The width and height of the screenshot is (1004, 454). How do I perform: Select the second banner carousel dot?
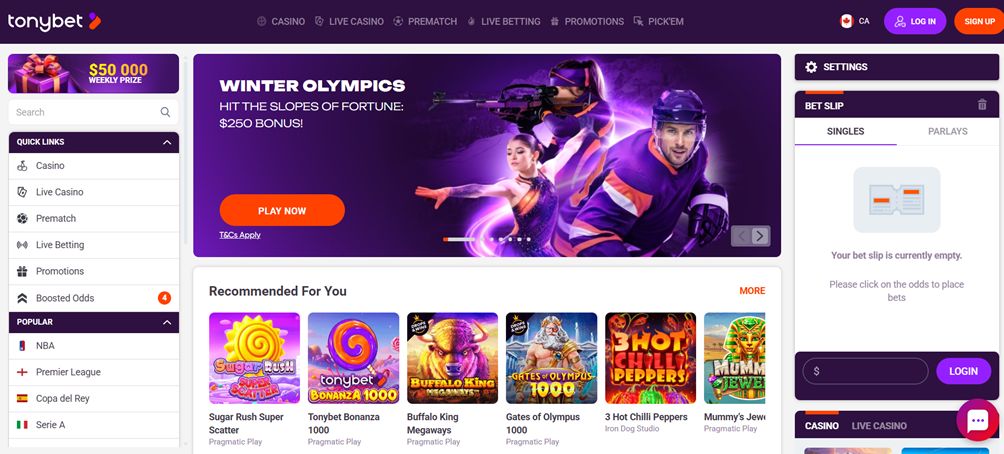(x=482, y=239)
